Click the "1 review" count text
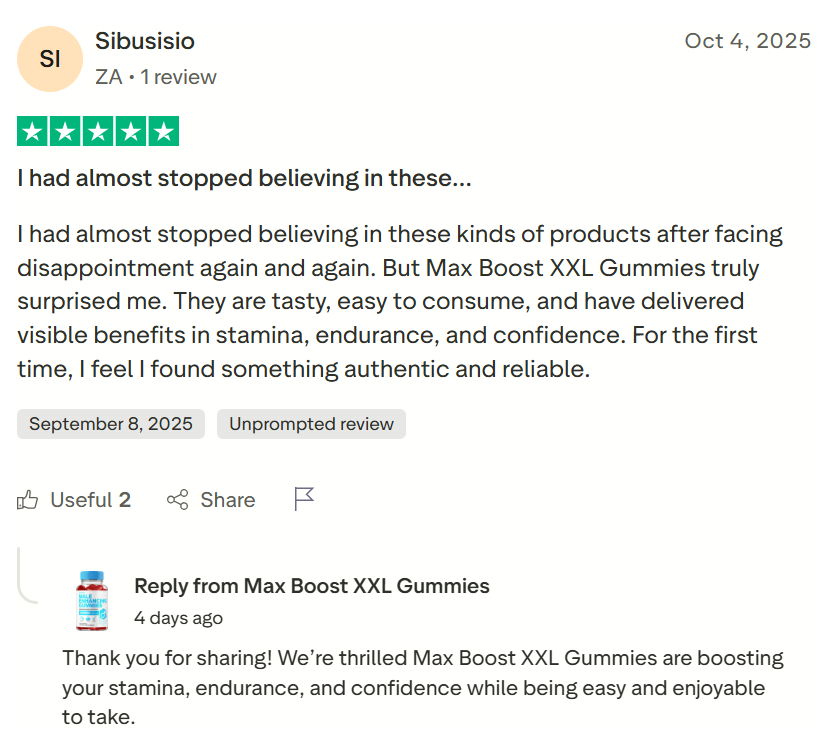820x739 pixels. 179,77
